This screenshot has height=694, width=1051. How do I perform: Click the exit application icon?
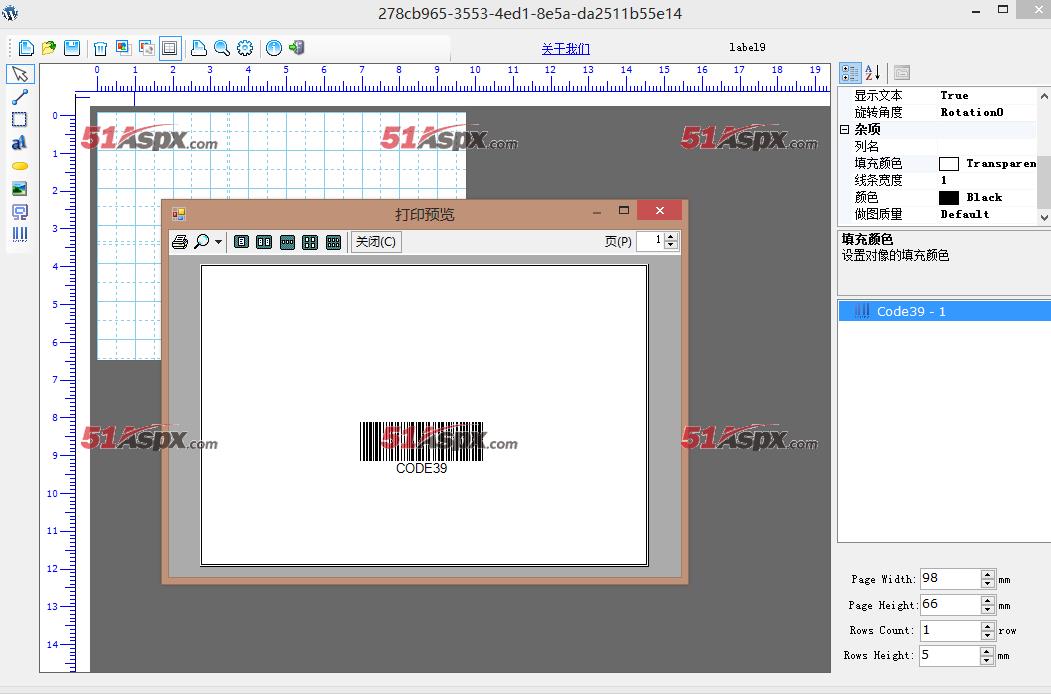click(x=297, y=48)
